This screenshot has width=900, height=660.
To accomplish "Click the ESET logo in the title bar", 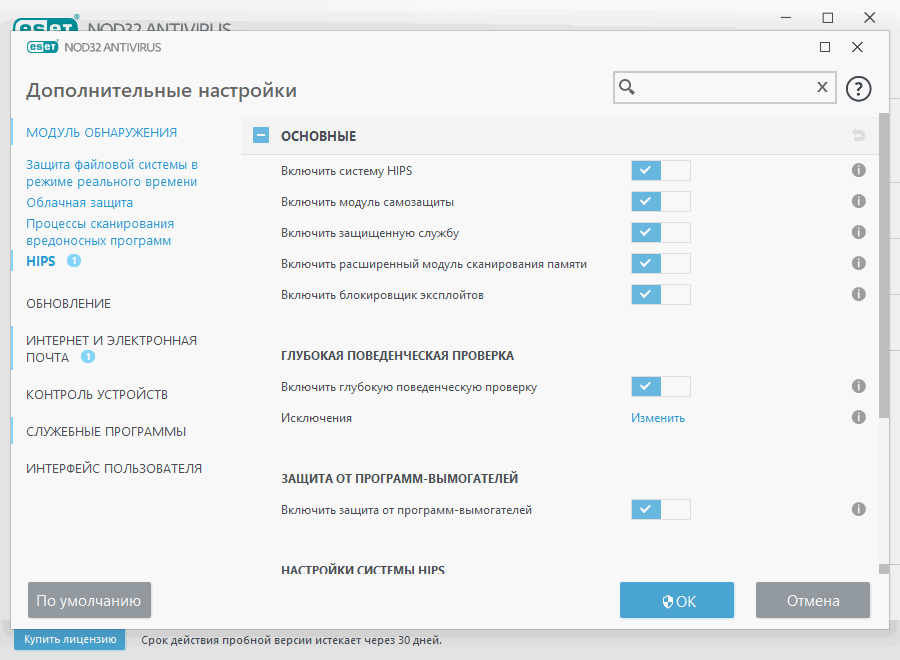I will (x=43, y=46).
